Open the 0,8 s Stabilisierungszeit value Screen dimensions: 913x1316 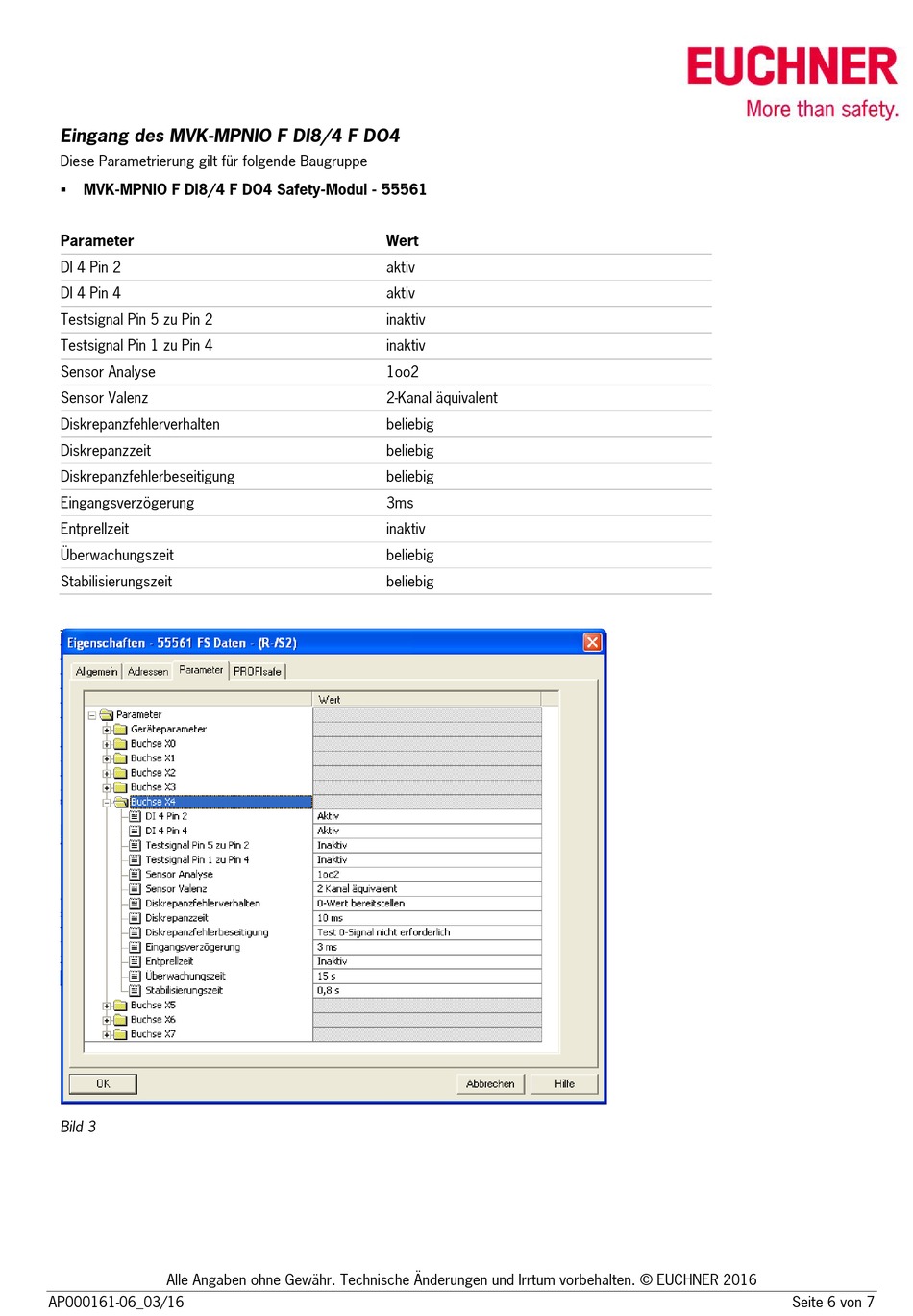[x=428, y=990]
